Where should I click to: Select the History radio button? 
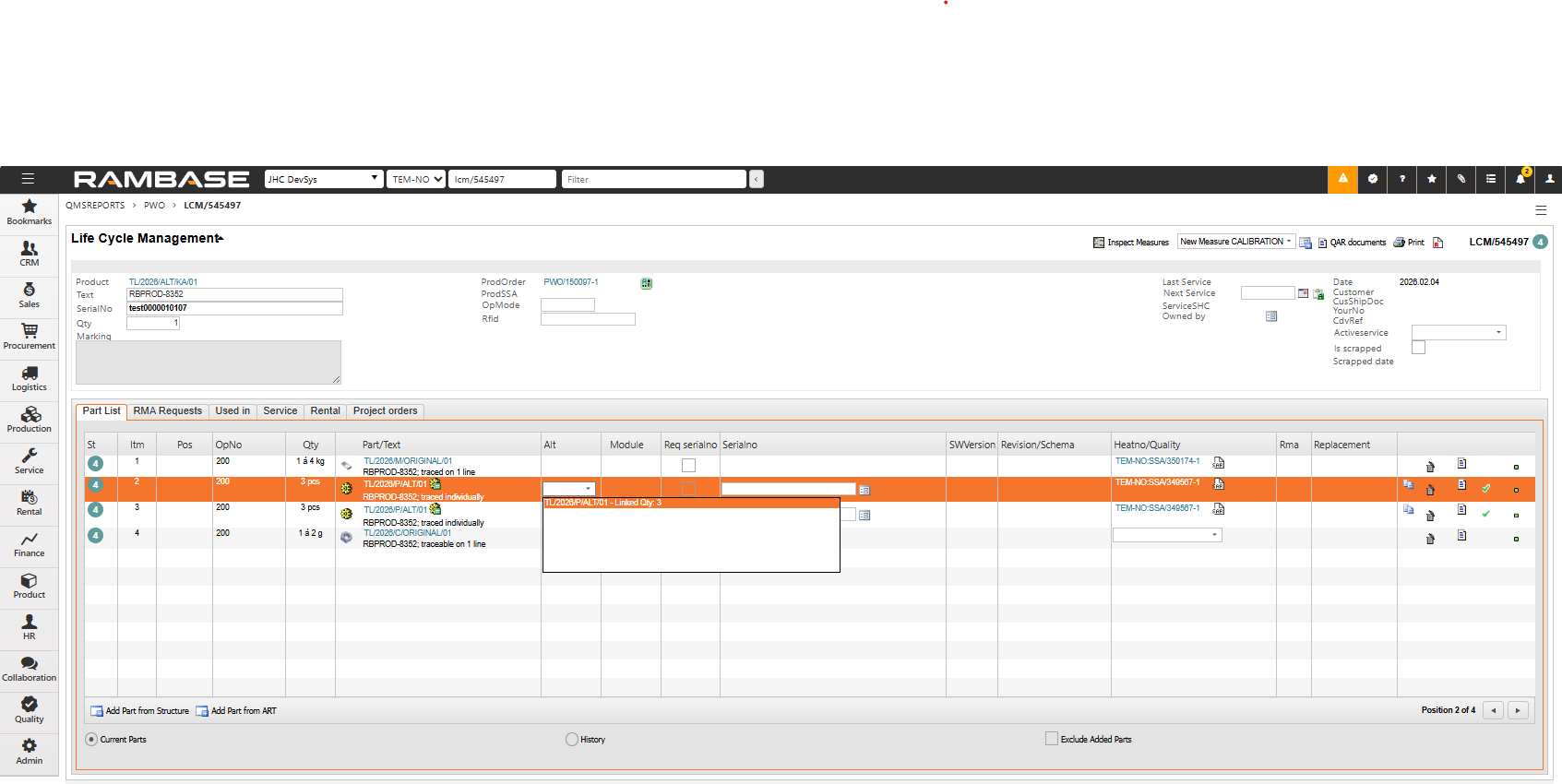(572, 740)
